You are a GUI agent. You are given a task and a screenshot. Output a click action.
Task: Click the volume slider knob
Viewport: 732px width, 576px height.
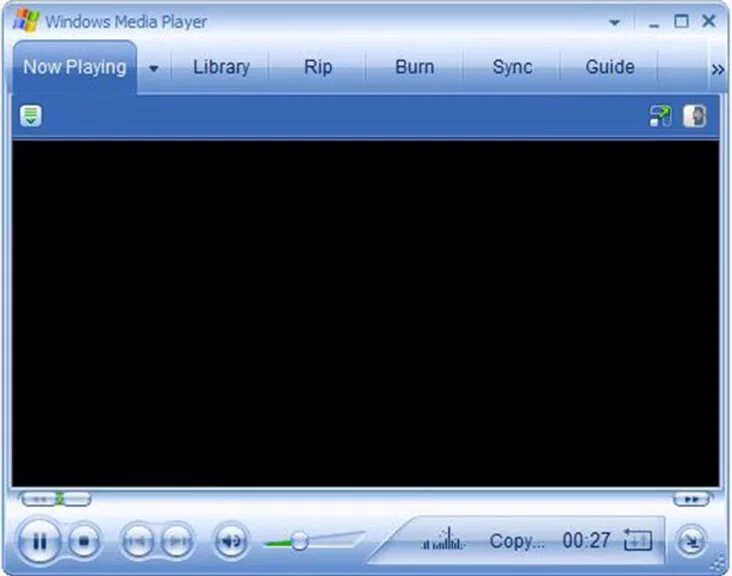pos(298,541)
